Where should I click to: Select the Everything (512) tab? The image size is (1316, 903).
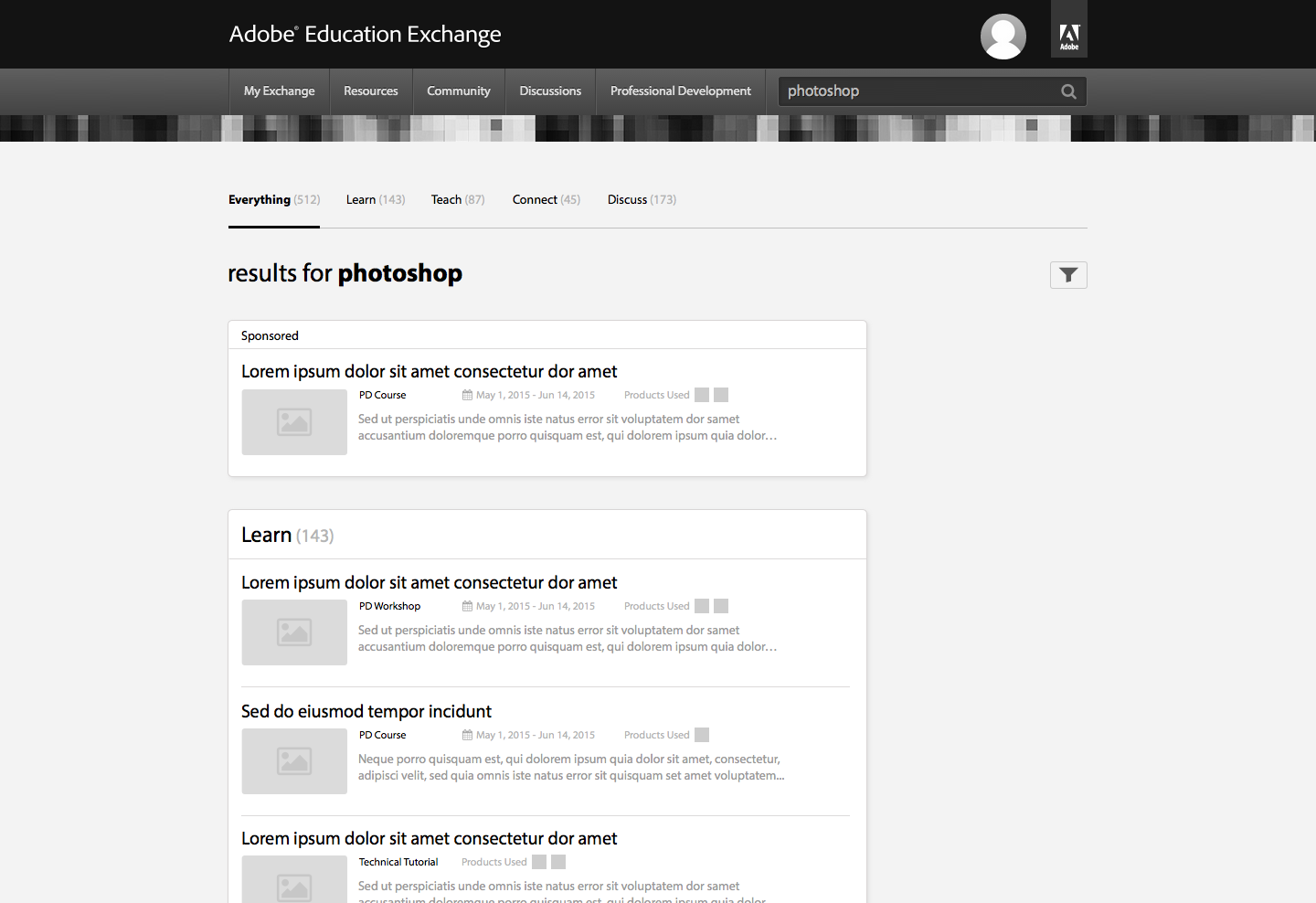point(274,199)
